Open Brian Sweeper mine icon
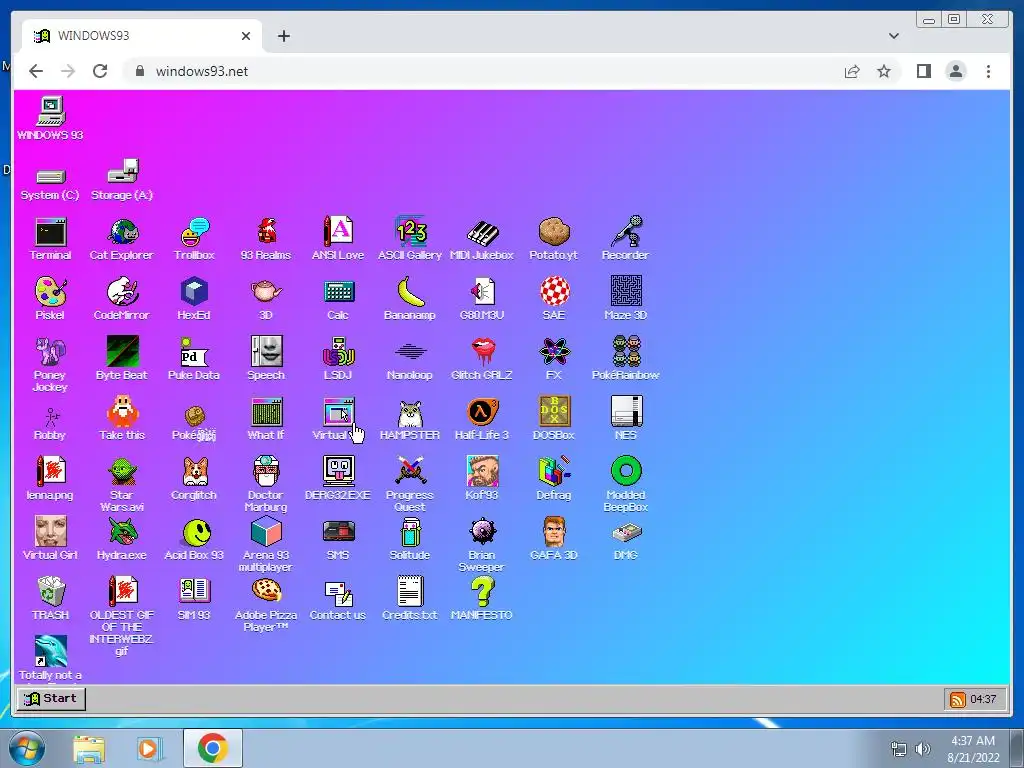 [x=482, y=532]
